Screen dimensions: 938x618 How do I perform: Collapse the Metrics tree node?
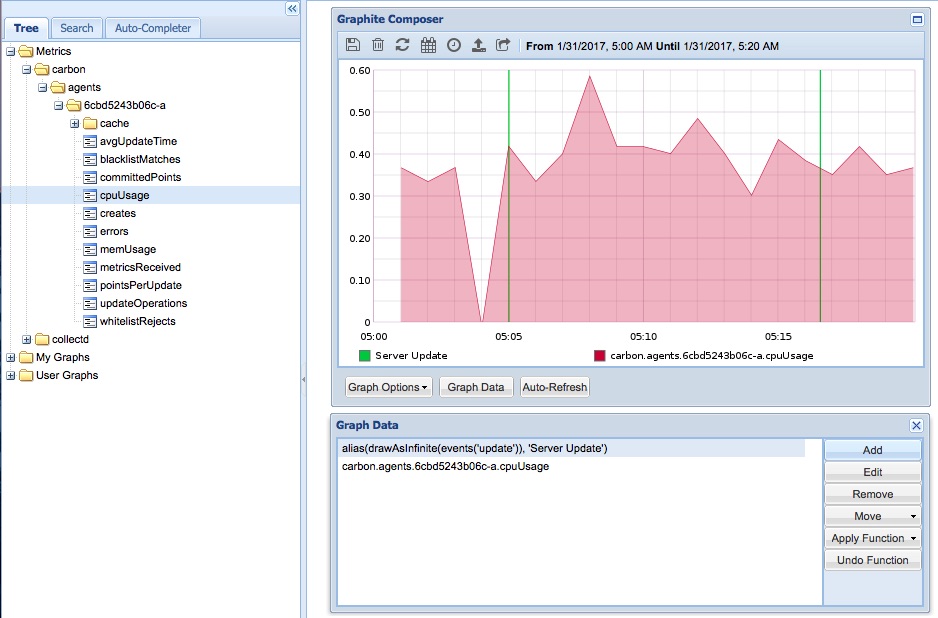point(11,51)
